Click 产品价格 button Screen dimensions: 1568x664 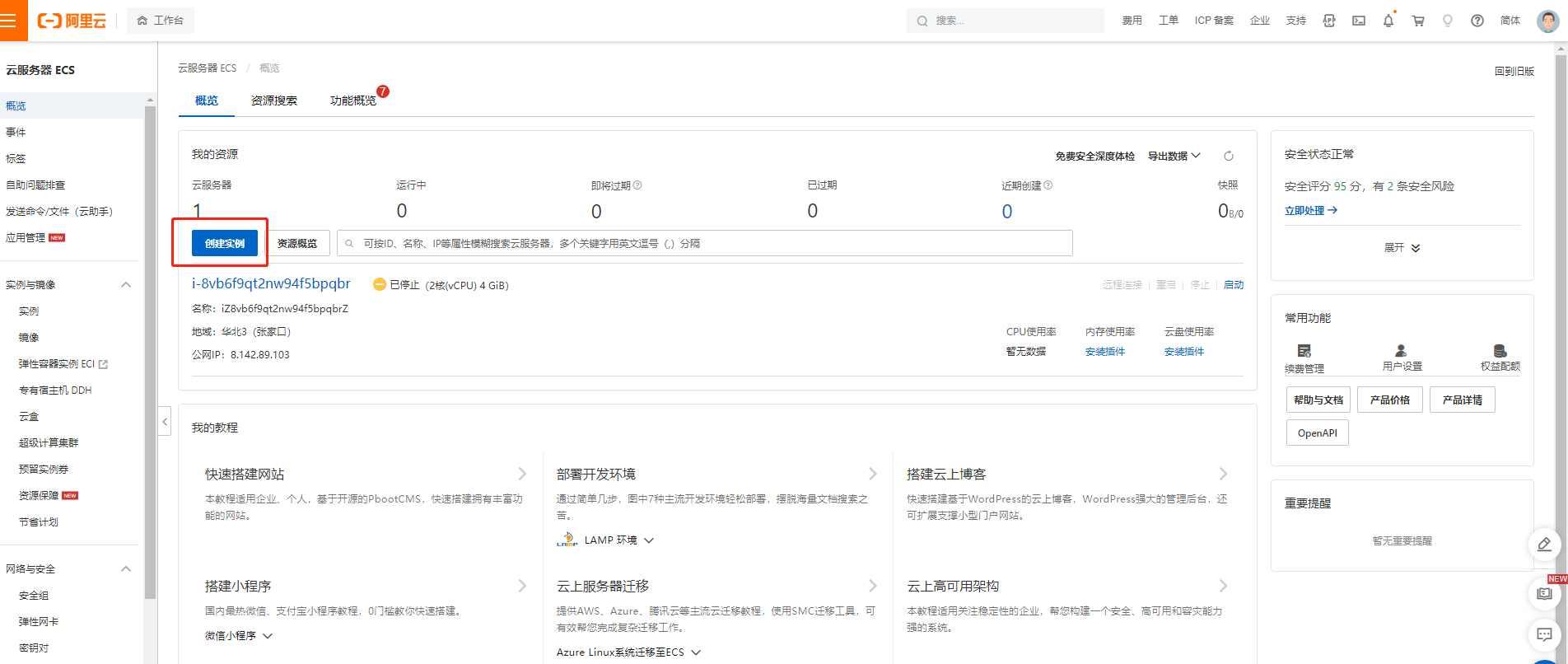click(x=1390, y=400)
